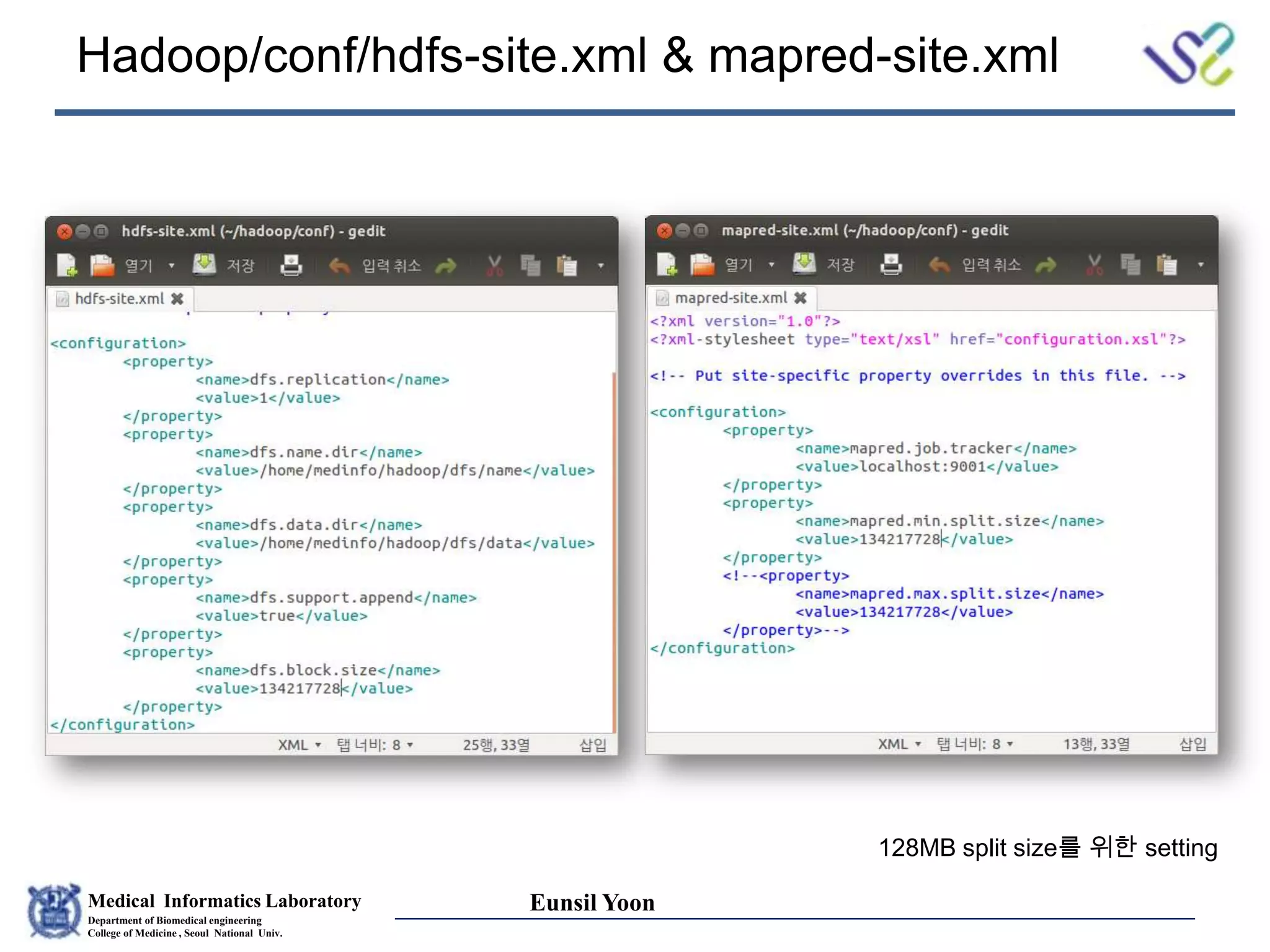Expand the Open recent-files arrow in hdfs-site.xml window
This screenshot has width=1270, height=952.
171,266
